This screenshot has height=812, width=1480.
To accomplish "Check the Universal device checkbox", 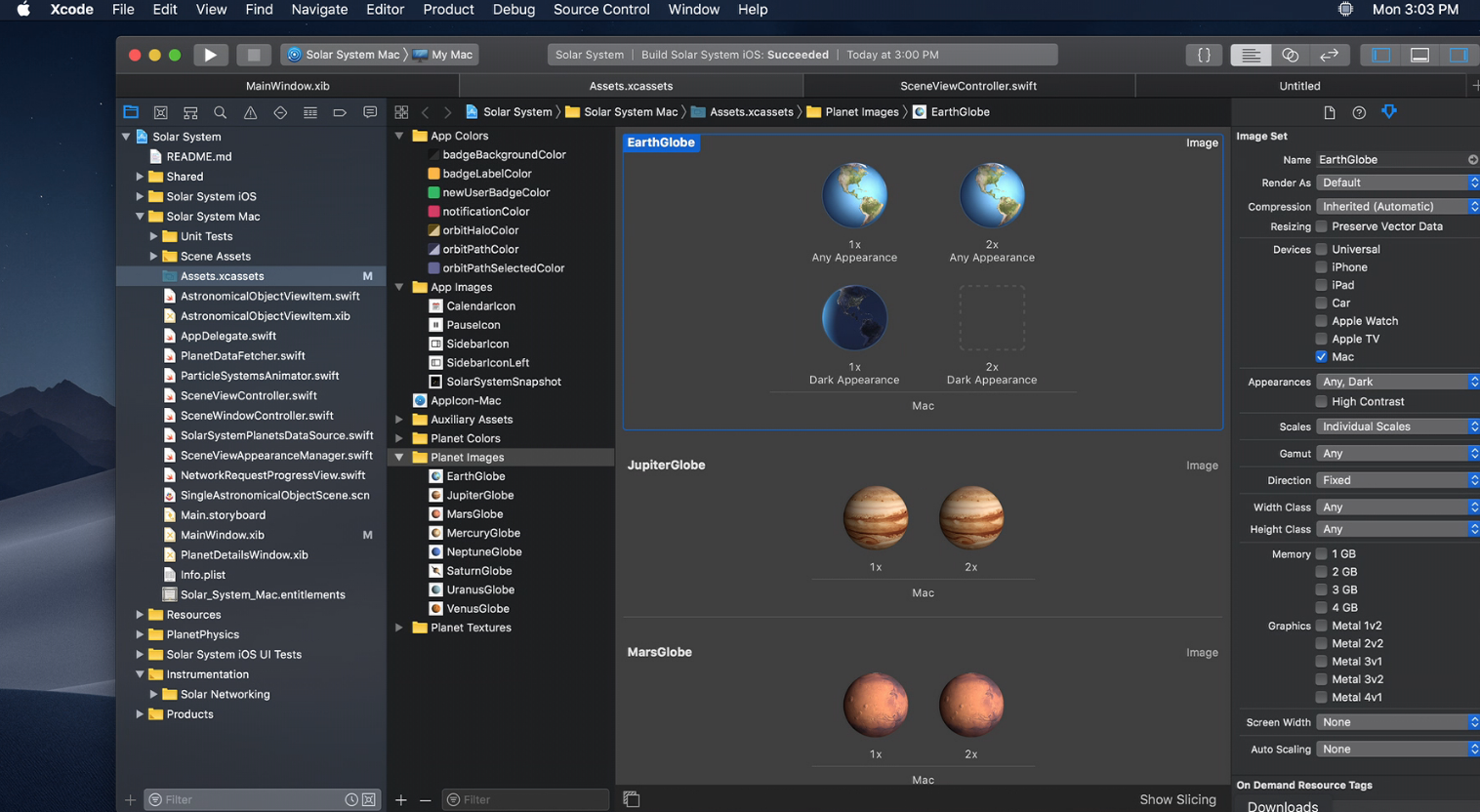I will coord(1321,249).
